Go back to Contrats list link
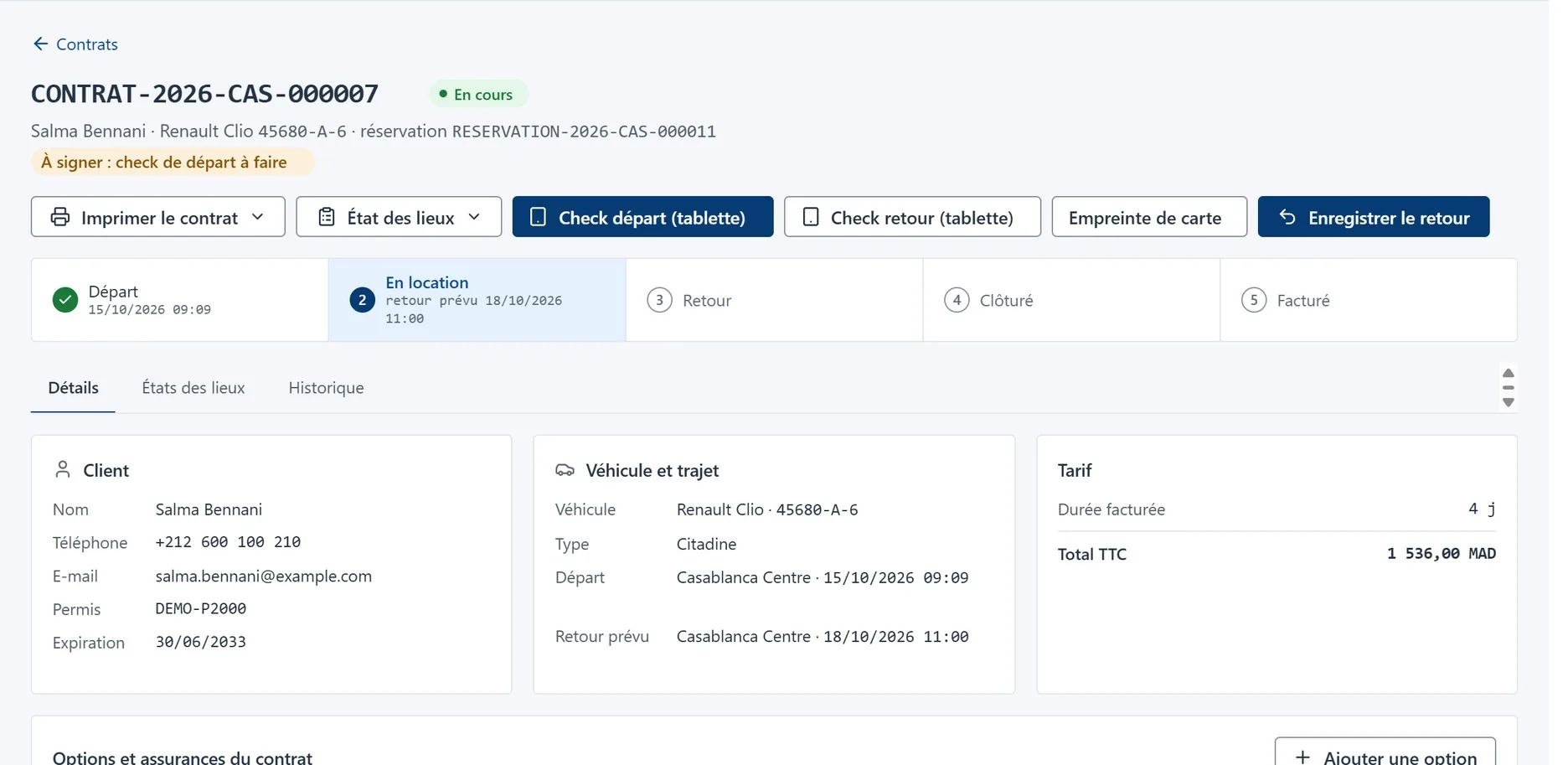The image size is (1568, 765). pos(75,44)
